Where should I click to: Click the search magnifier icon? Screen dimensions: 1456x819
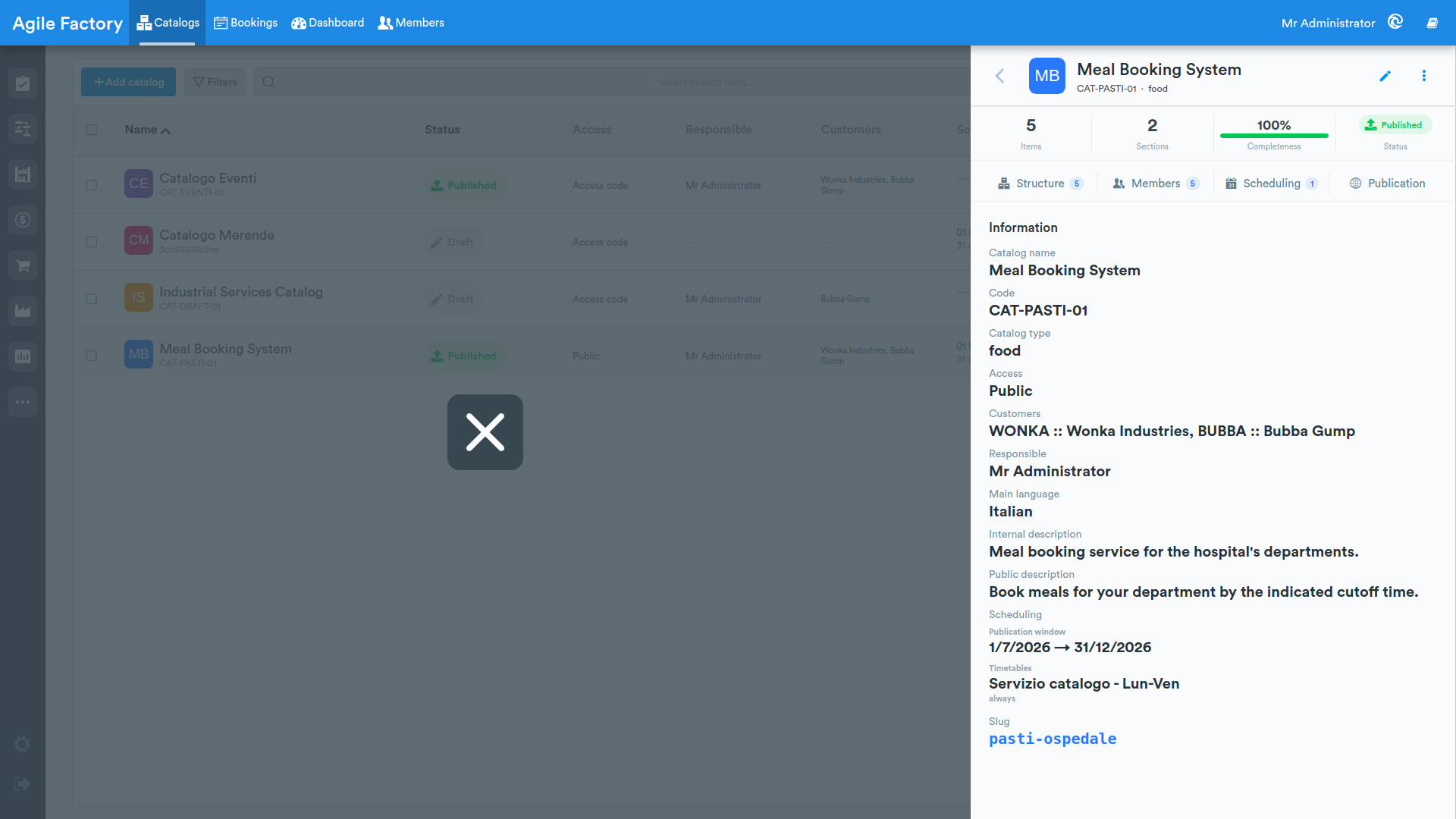(268, 82)
